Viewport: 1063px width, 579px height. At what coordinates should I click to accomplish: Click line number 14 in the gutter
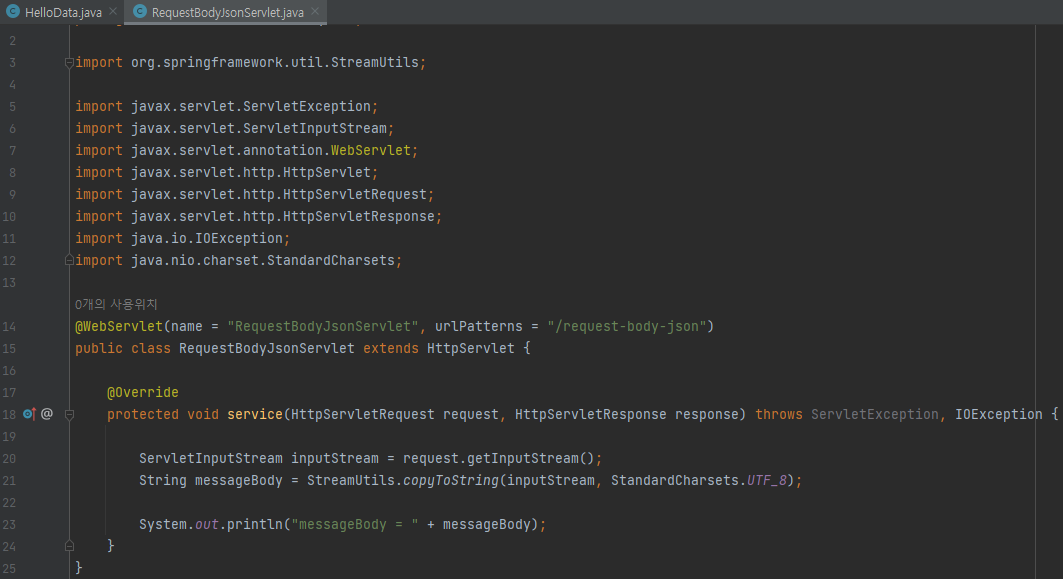coord(9,327)
